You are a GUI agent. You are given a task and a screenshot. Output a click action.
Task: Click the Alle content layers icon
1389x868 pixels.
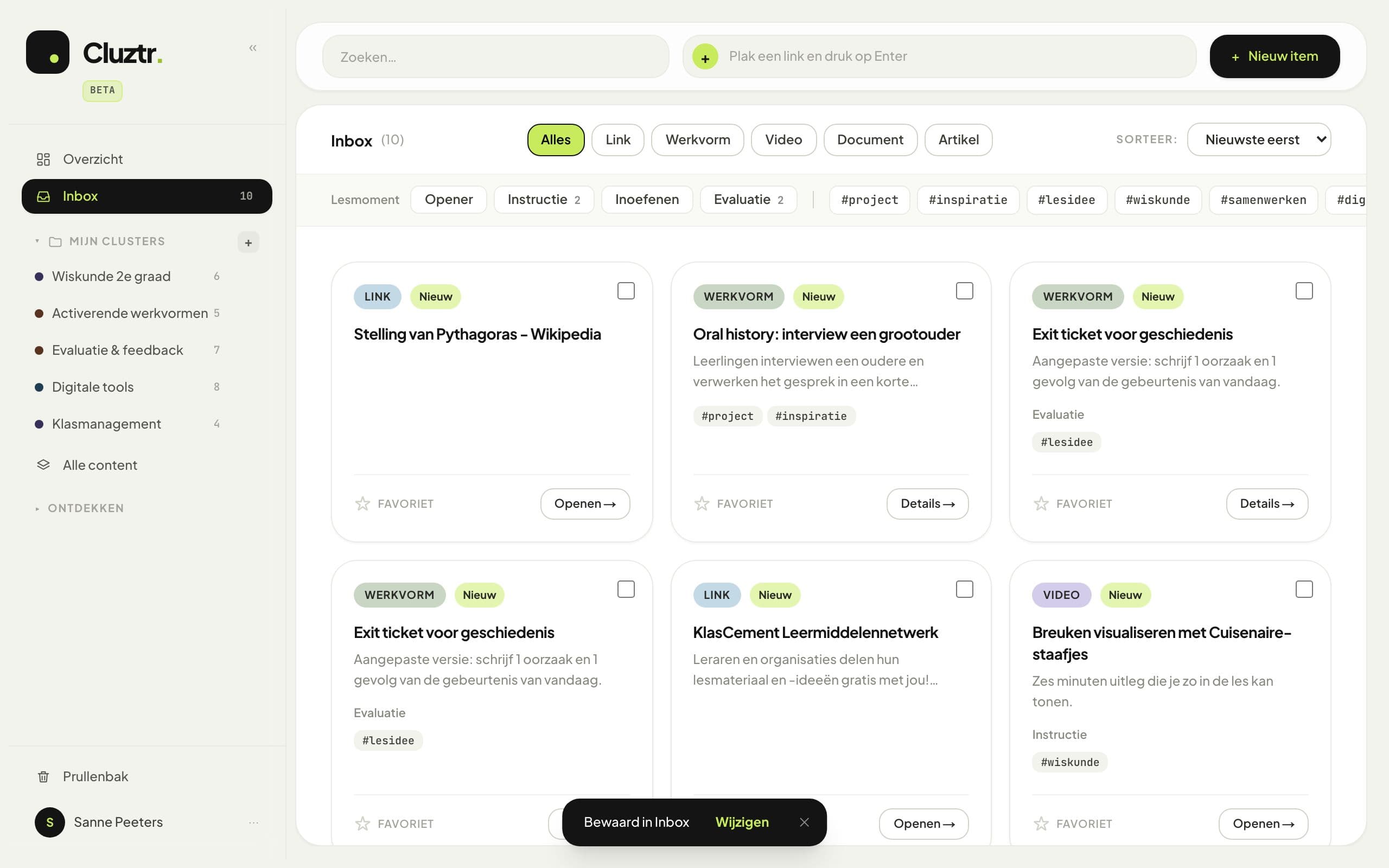[x=43, y=464]
